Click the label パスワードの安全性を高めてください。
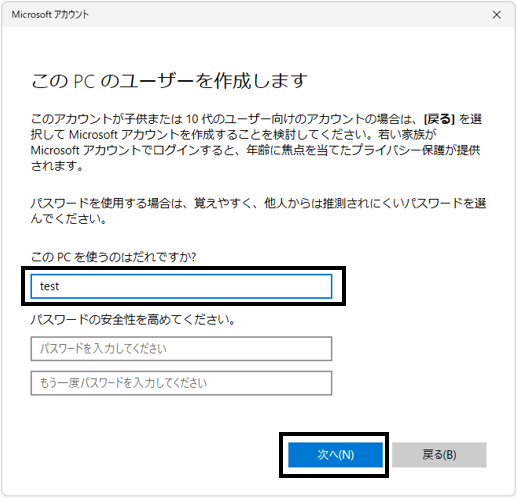The width and height of the screenshot is (517, 498). pos(133,320)
